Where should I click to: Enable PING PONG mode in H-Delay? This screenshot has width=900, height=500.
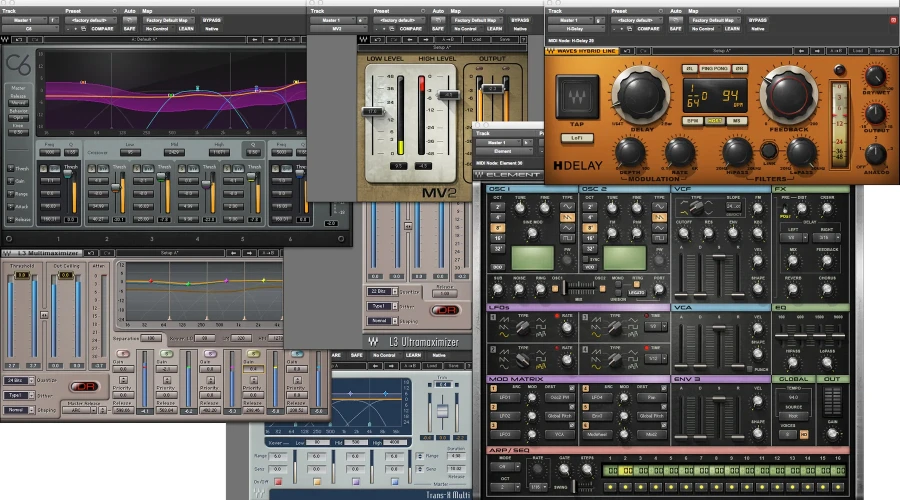[x=714, y=68]
